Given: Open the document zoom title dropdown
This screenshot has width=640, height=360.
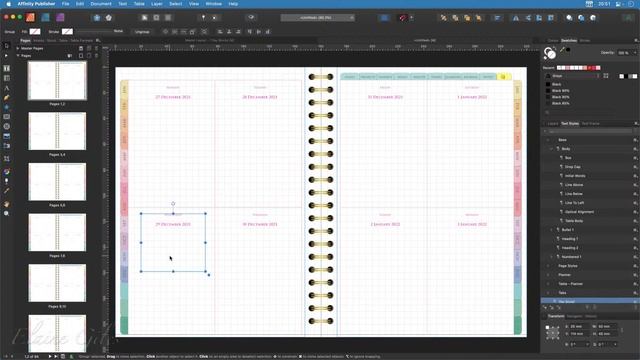Looking at the screenshot, I should tap(318, 18).
